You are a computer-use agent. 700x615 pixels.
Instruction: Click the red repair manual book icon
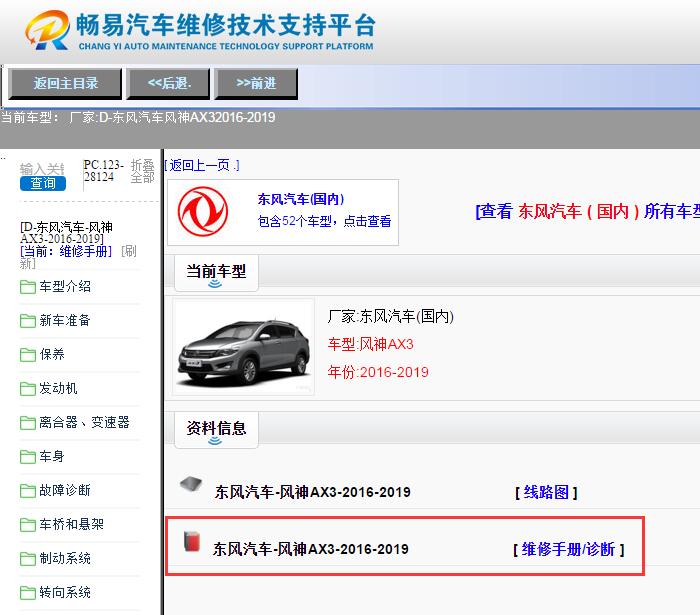tap(192, 541)
